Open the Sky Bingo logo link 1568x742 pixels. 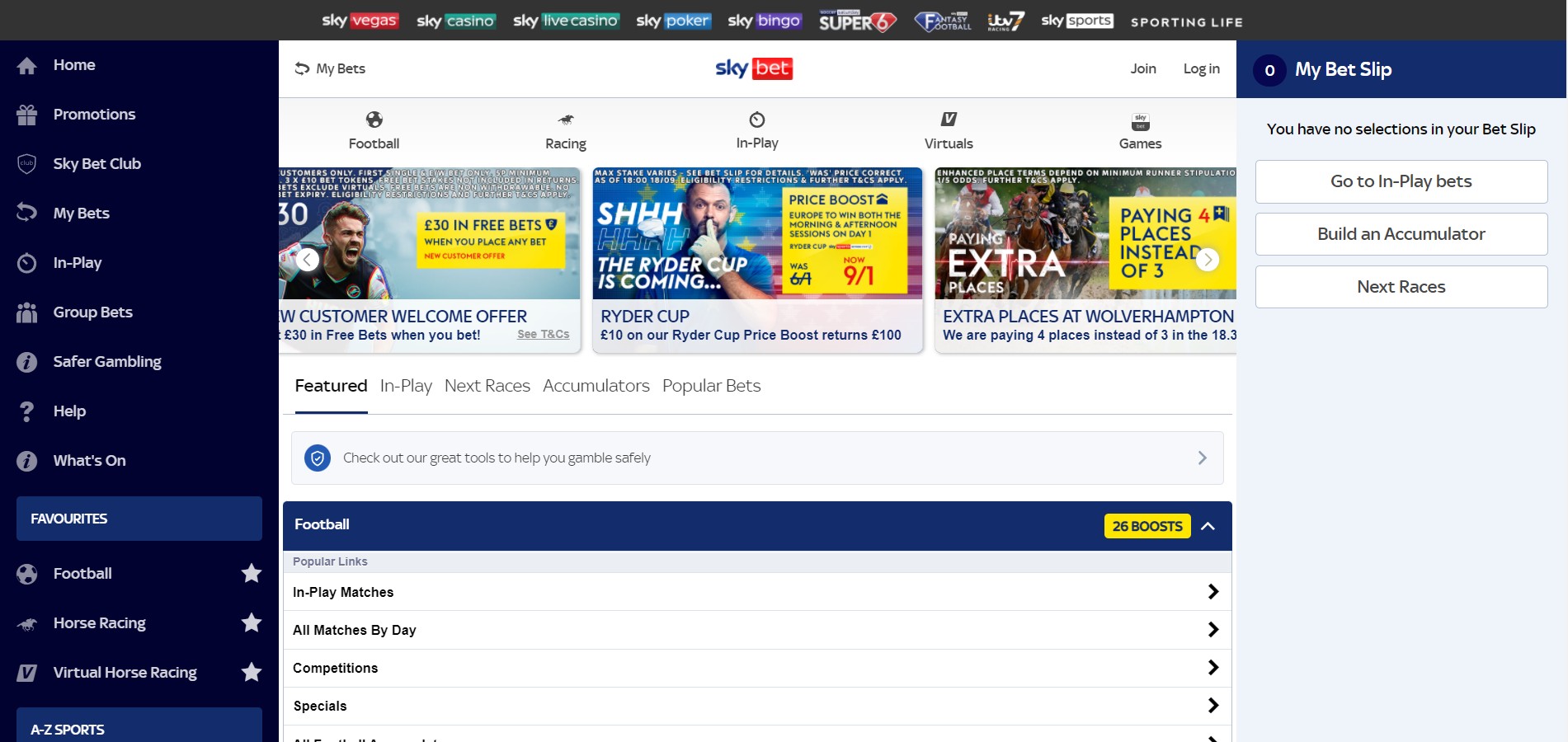[x=765, y=21]
